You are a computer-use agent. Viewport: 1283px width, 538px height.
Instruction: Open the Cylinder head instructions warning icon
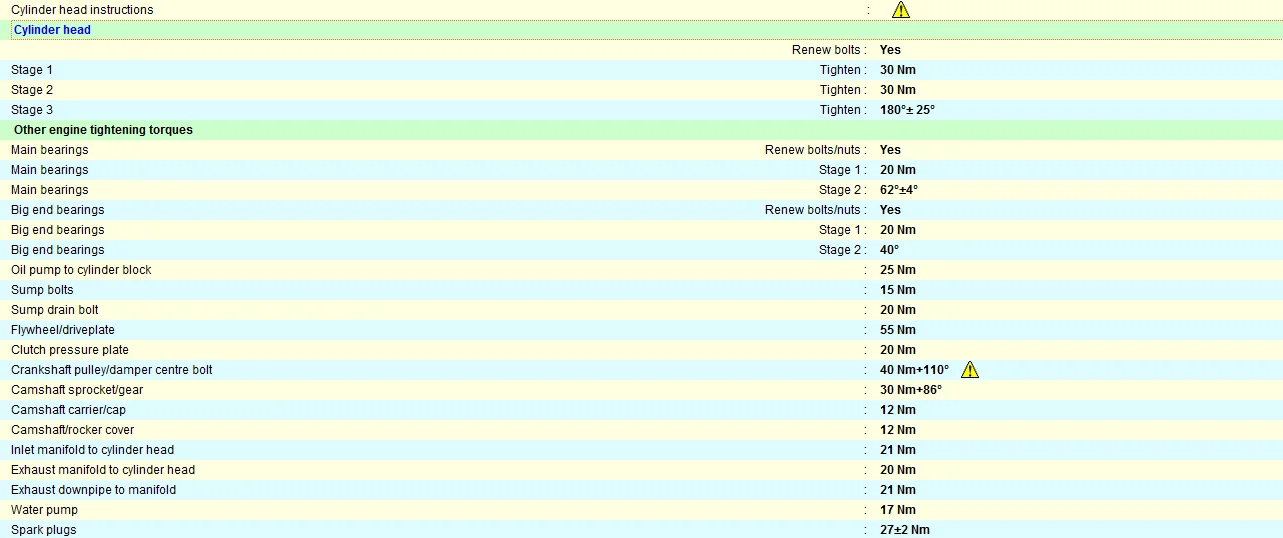[x=901, y=10]
